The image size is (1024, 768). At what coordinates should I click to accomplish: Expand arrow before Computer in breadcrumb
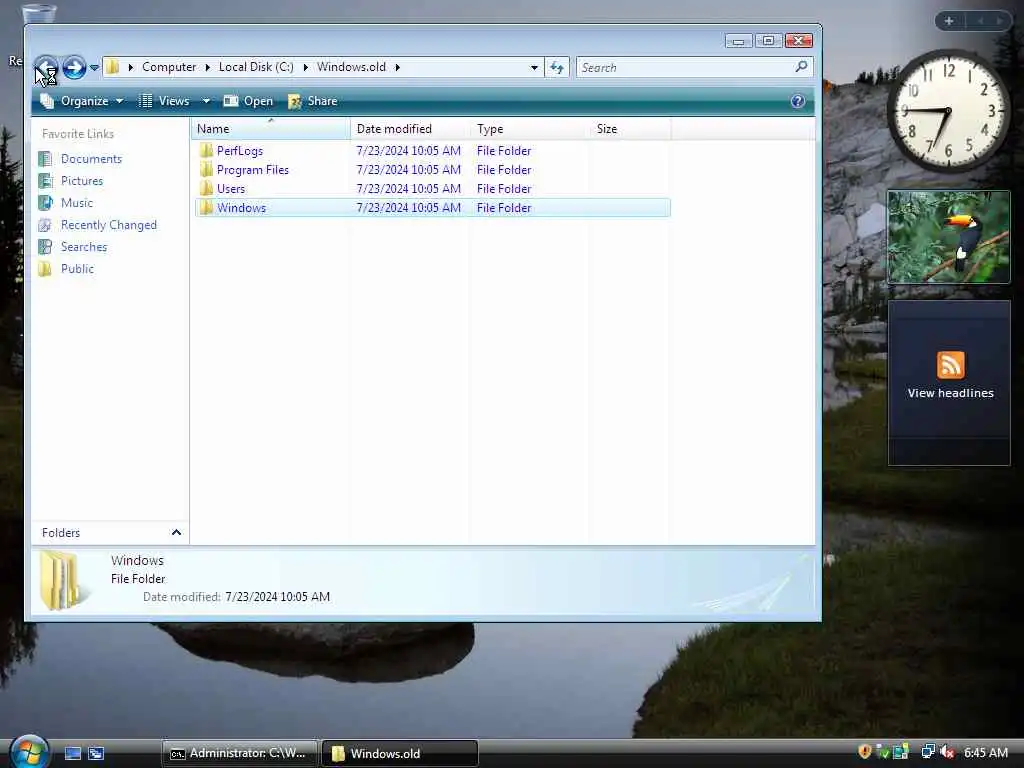[131, 67]
